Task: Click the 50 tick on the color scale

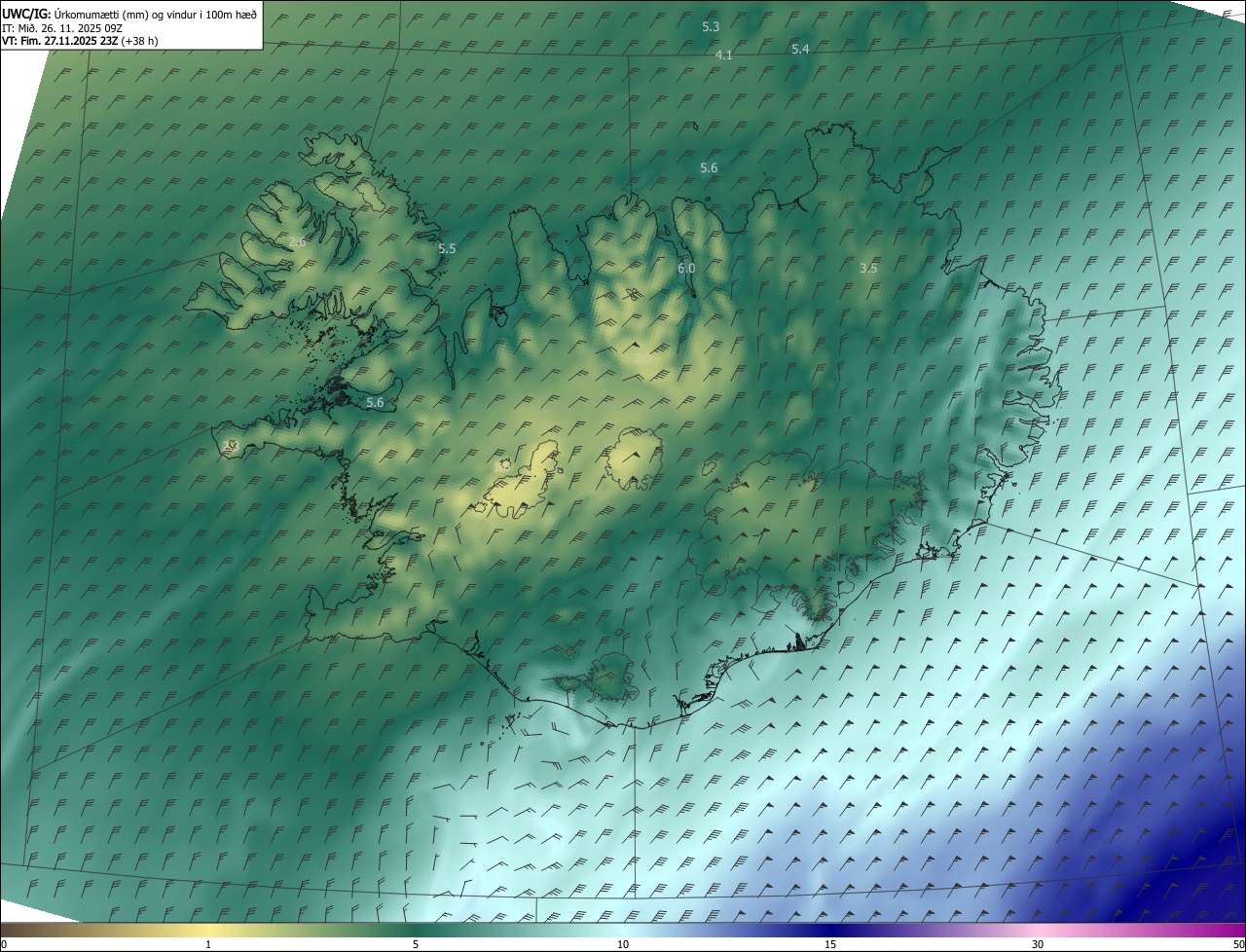Action: coord(1238,944)
